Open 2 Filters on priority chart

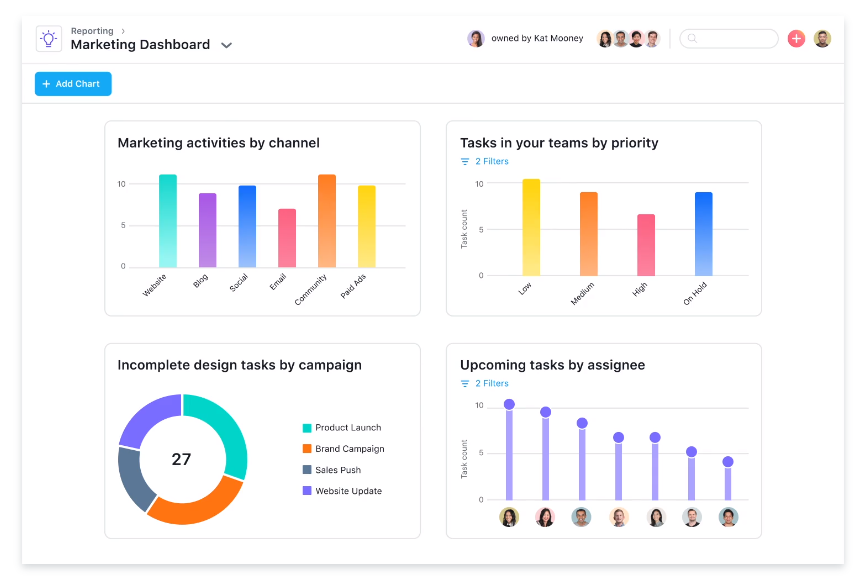click(491, 161)
